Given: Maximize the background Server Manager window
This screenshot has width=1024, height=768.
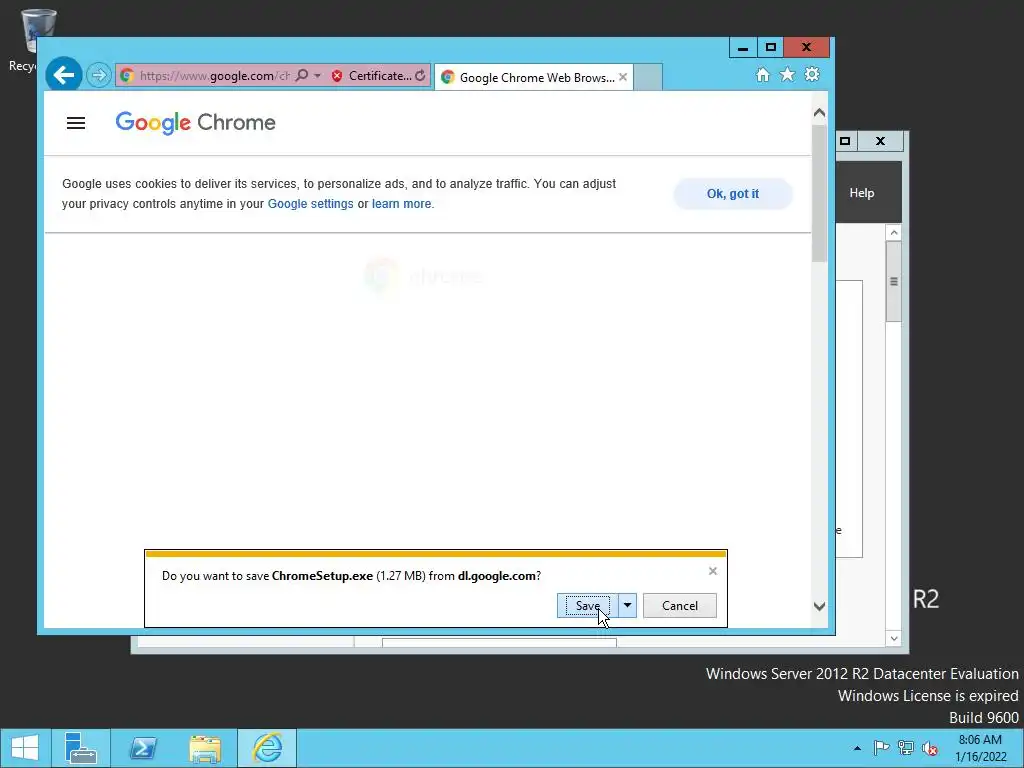Looking at the screenshot, I should (845, 141).
